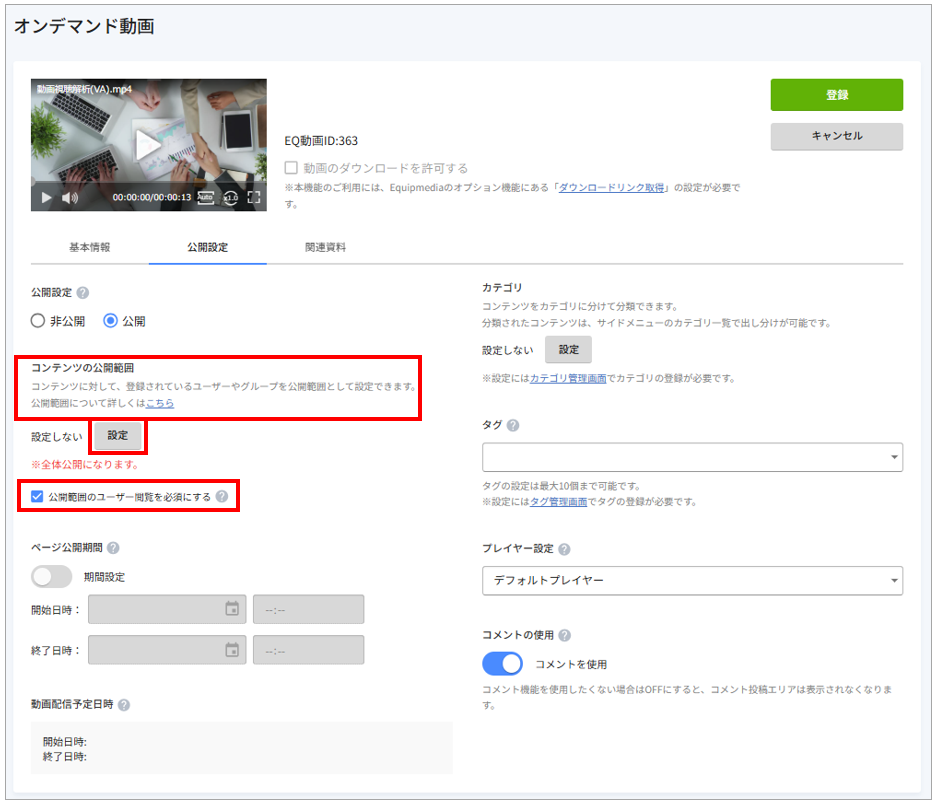Click the ※全体公開になります。 notice
938x801 pixels.
tap(85, 465)
